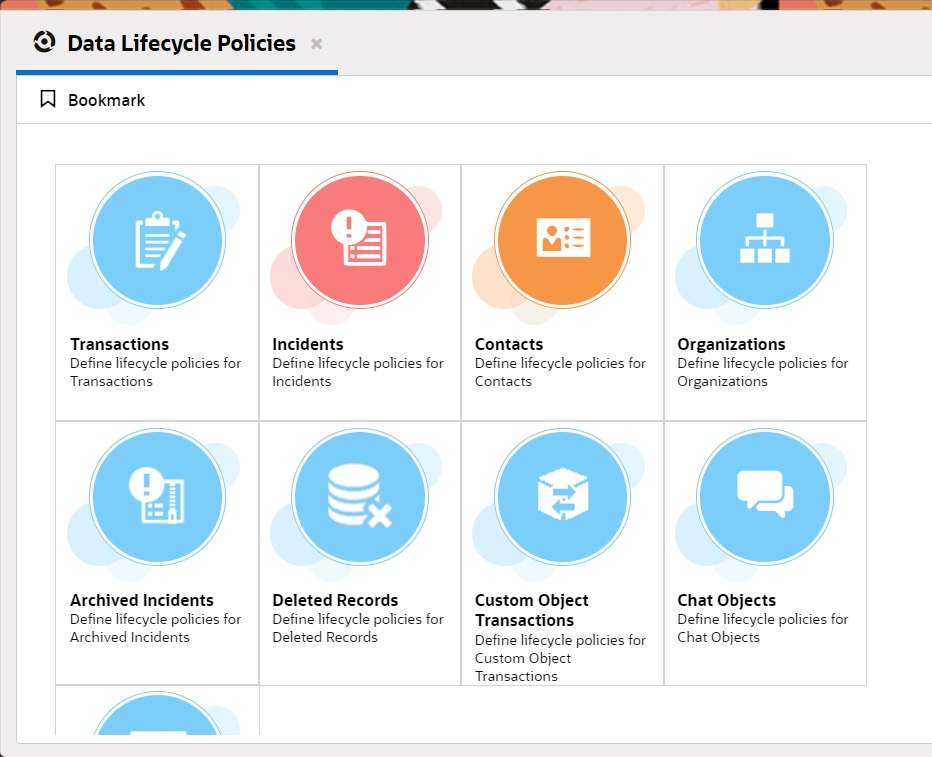Select the Data Lifecycle Policies tab title
Viewport: 932px width, 757px height.
click(x=181, y=43)
